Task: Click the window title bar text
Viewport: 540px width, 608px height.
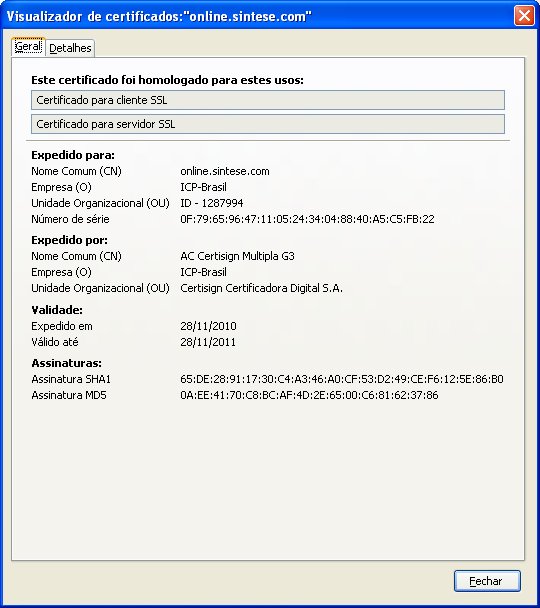Action: 159,16
